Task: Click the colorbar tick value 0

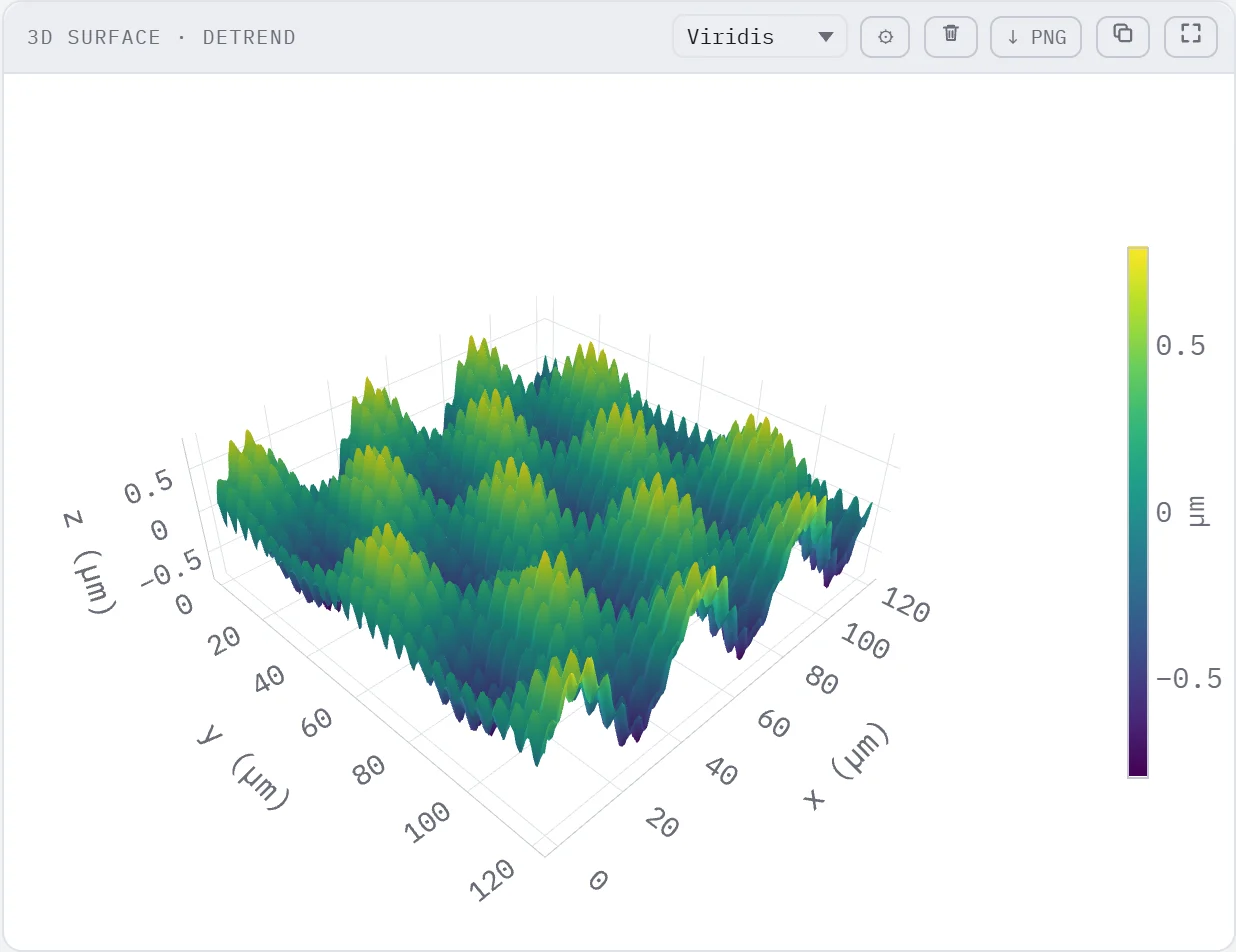Action: [1164, 512]
